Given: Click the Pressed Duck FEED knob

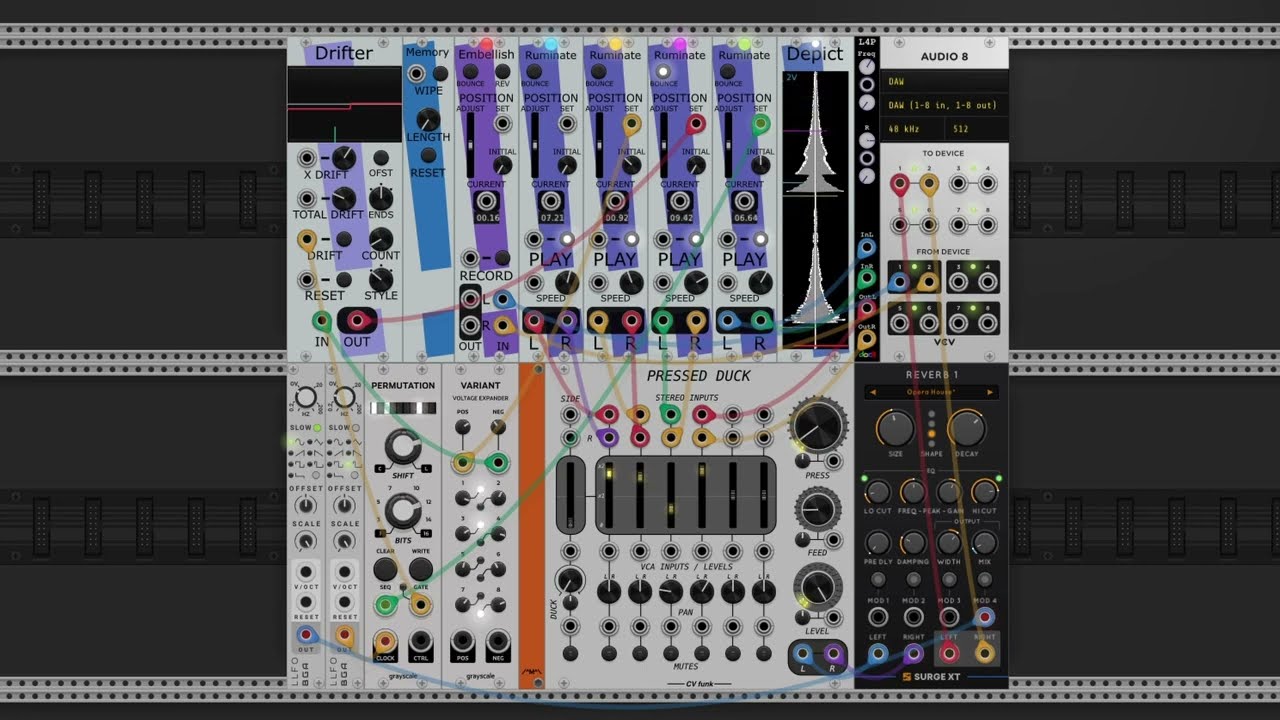Looking at the screenshot, I should 817,509.
